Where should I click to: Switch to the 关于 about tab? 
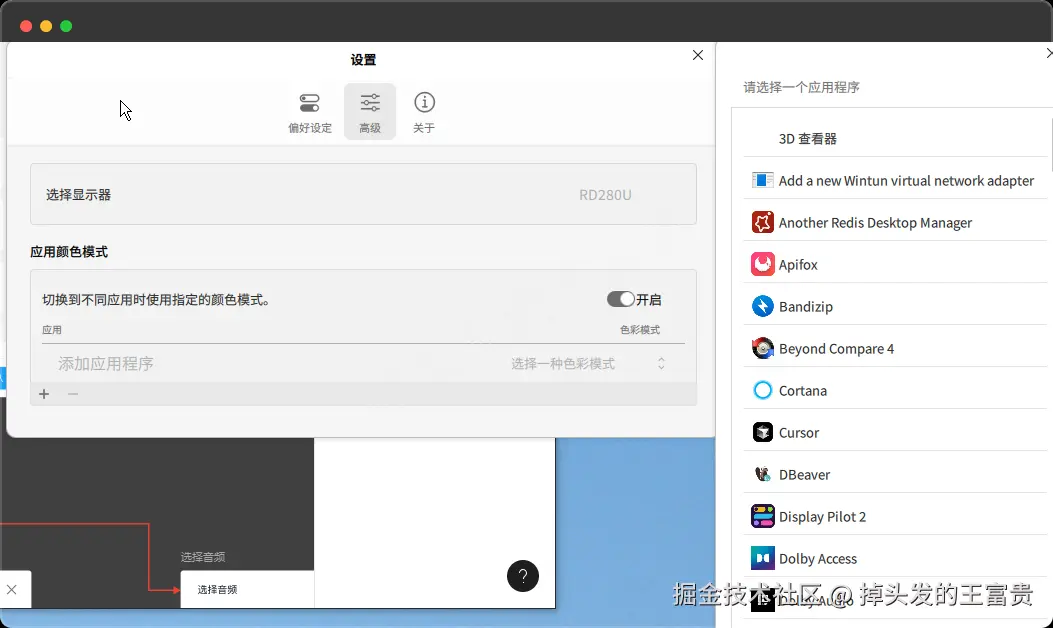point(424,112)
